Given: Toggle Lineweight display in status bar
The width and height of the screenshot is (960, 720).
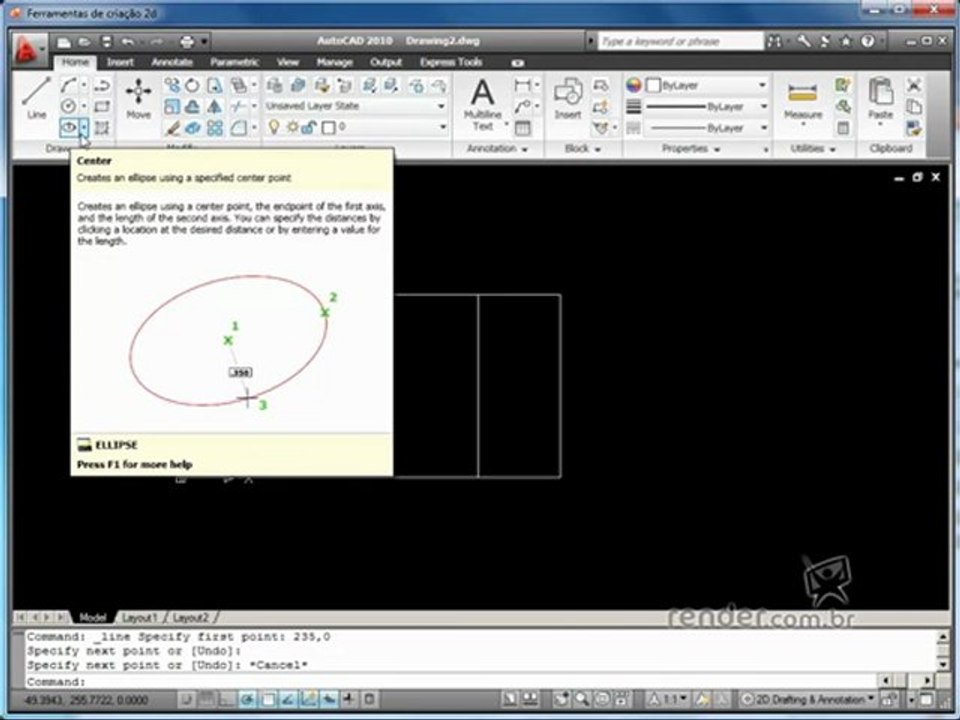Looking at the screenshot, I should click(348, 699).
